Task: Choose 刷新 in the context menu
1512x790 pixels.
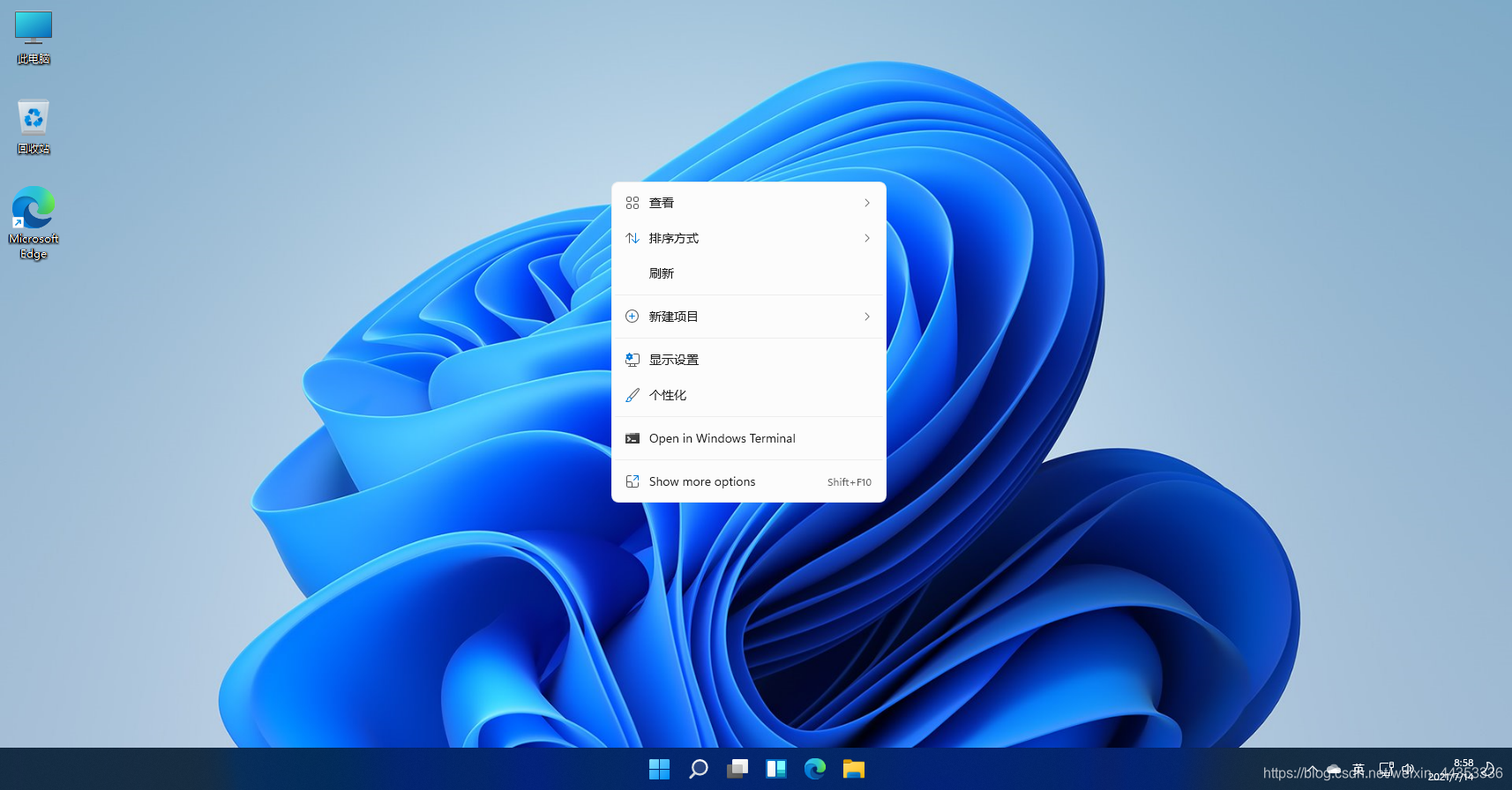Action: point(749,273)
